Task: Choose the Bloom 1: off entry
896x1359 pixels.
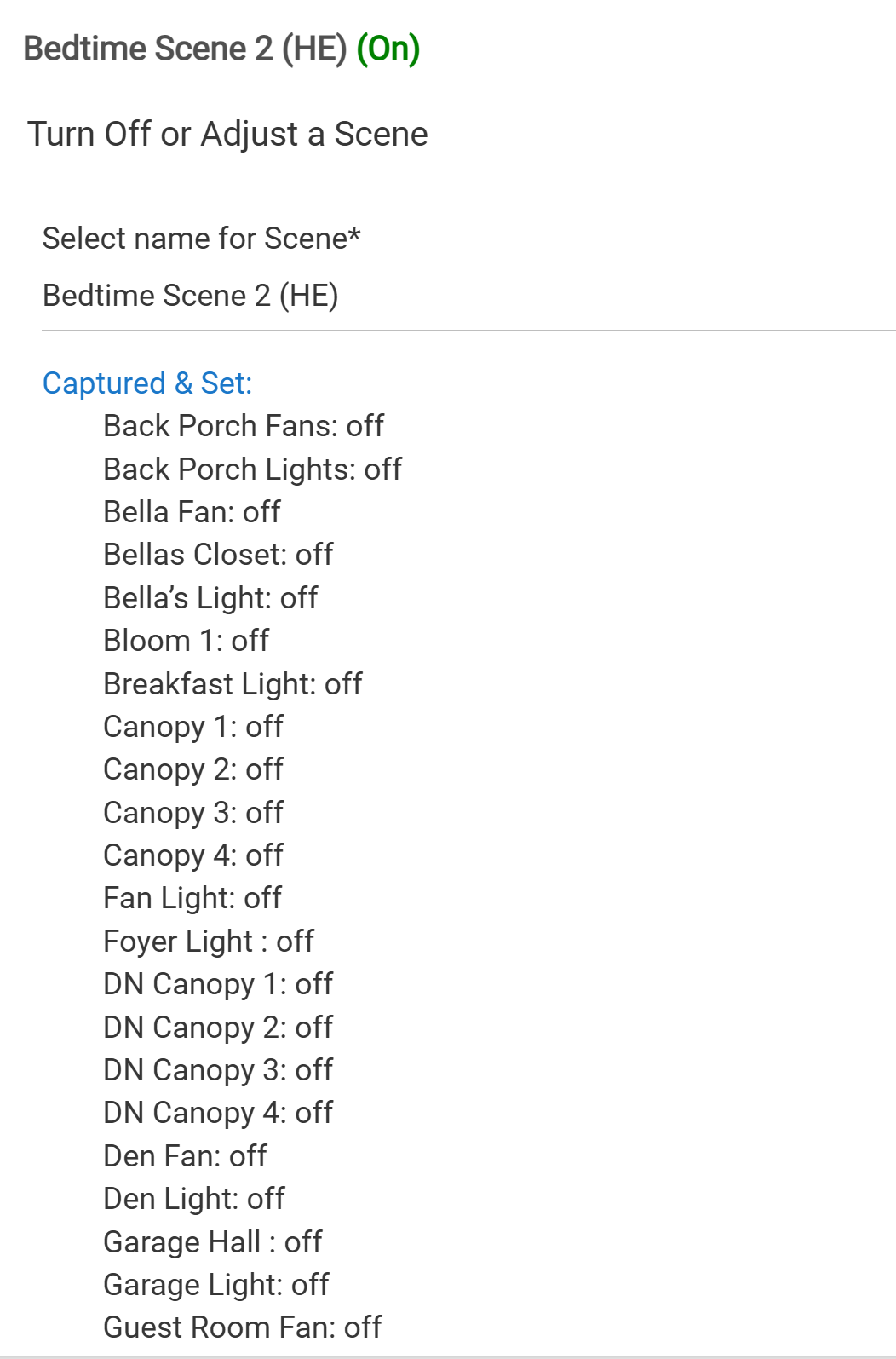Action: tap(186, 641)
